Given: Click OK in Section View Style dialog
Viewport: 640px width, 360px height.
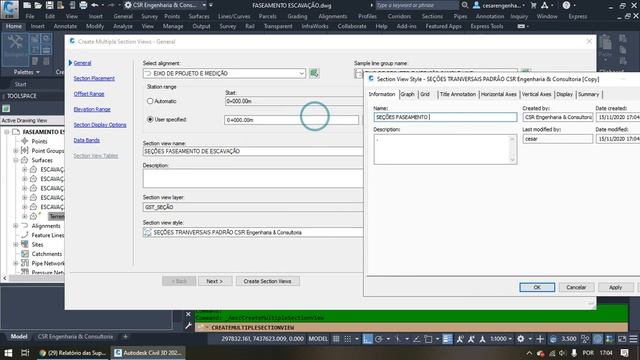Looking at the screenshot, I should (x=537, y=287).
